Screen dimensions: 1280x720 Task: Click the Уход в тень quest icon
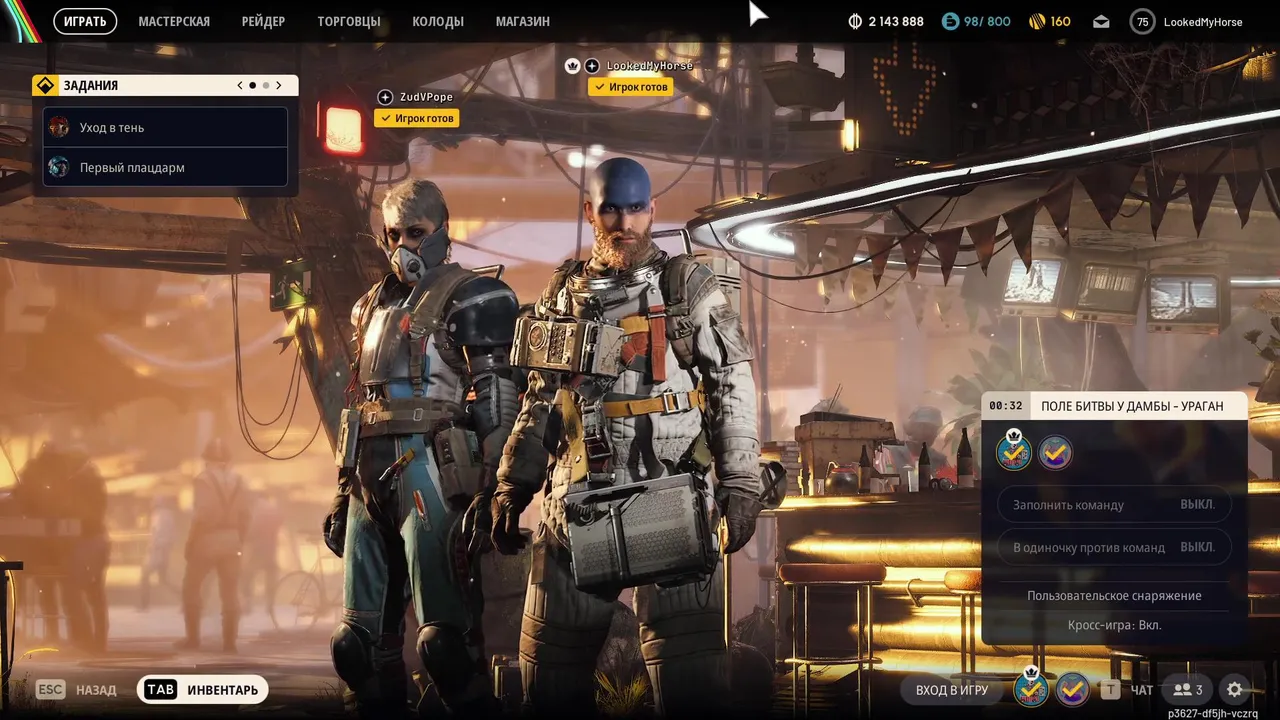[x=59, y=127]
